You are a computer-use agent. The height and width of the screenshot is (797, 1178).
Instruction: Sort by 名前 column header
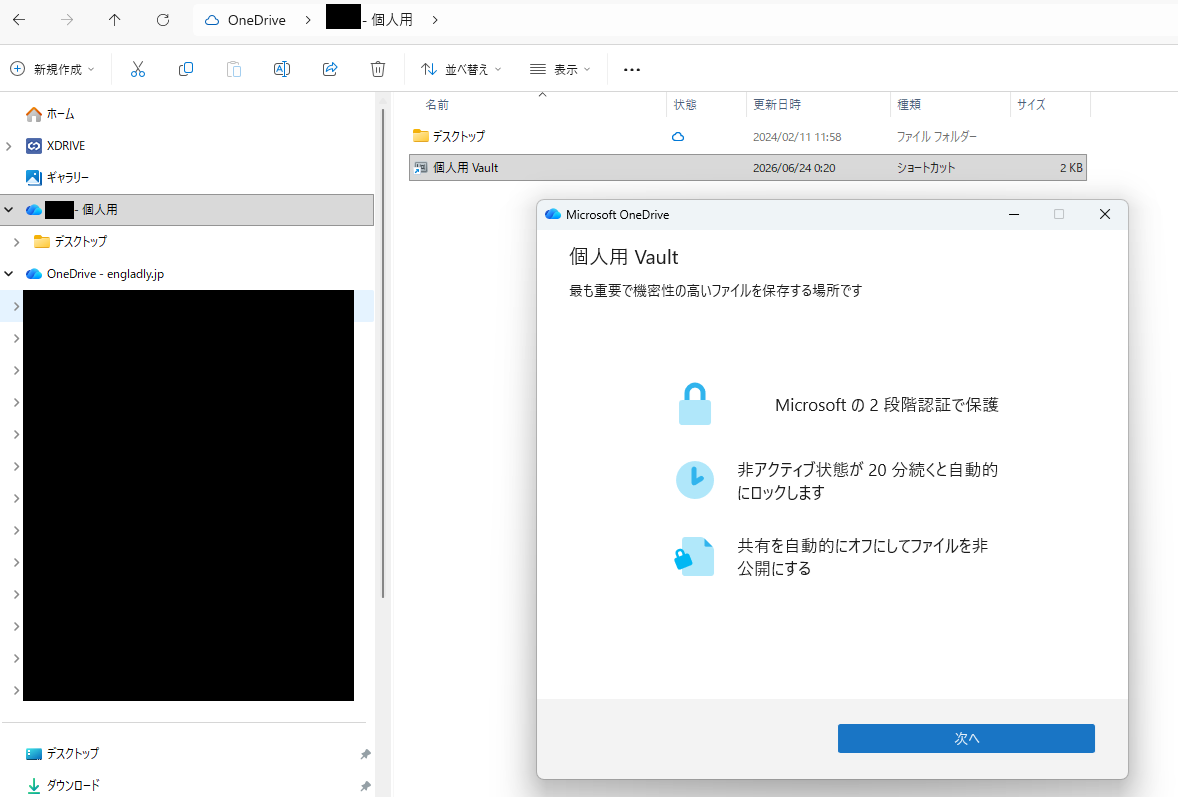(437, 104)
